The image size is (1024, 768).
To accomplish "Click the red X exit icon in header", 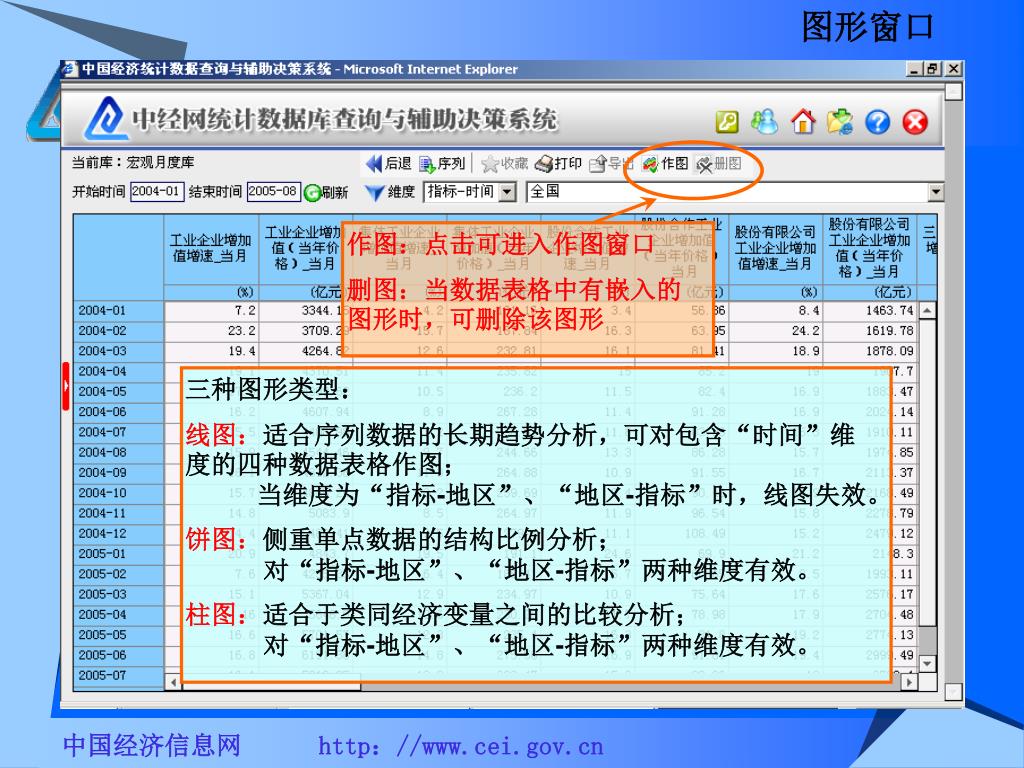I will pyautogui.click(x=915, y=122).
